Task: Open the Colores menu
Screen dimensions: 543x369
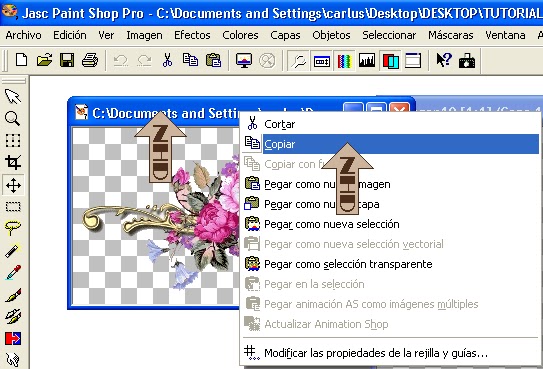Action: click(240, 35)
